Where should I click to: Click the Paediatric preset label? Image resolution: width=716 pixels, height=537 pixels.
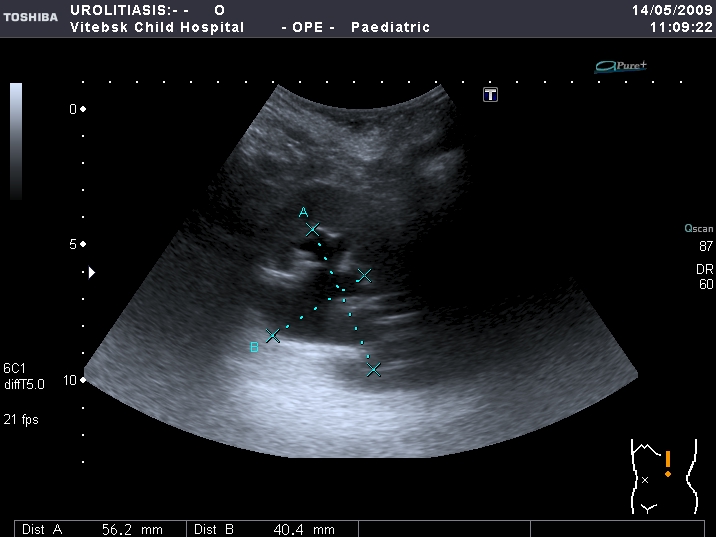[x=390, y=27]
